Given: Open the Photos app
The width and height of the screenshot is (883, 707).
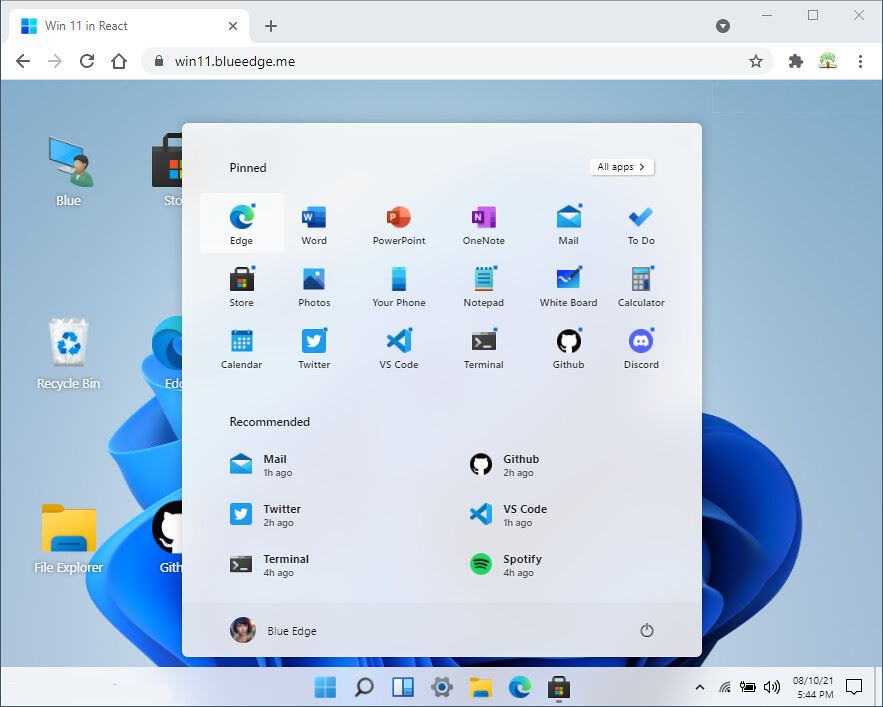Looking at the screenshot, I should click(x=314, y=285).
